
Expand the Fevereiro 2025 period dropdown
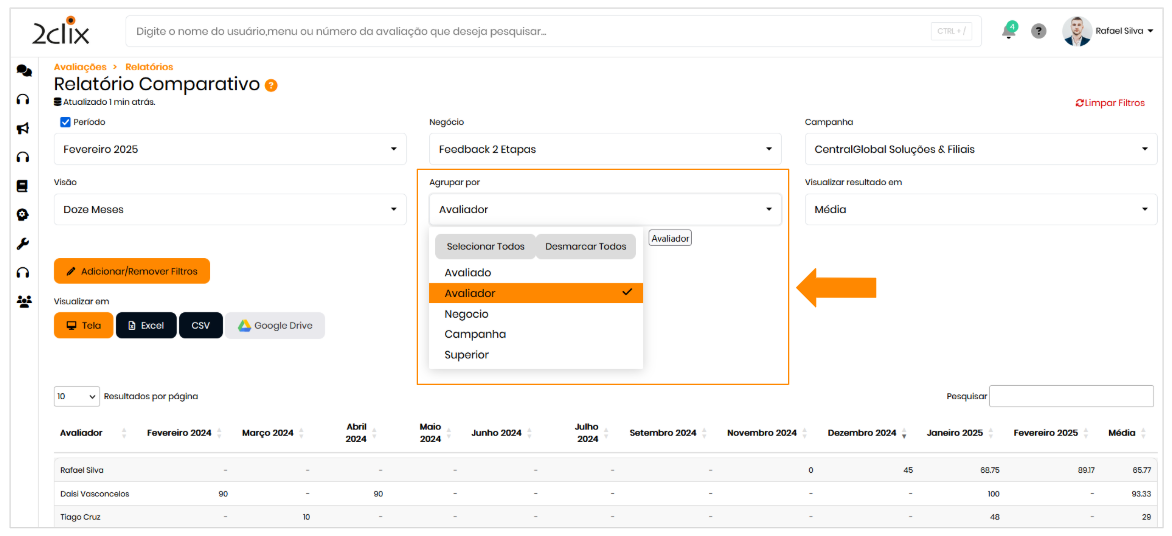(230, 149)
